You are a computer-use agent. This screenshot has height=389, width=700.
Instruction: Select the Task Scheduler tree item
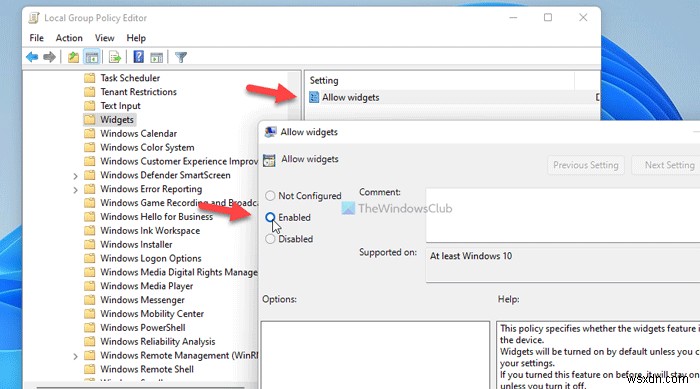pyautogui.click(x=130, y=78)
